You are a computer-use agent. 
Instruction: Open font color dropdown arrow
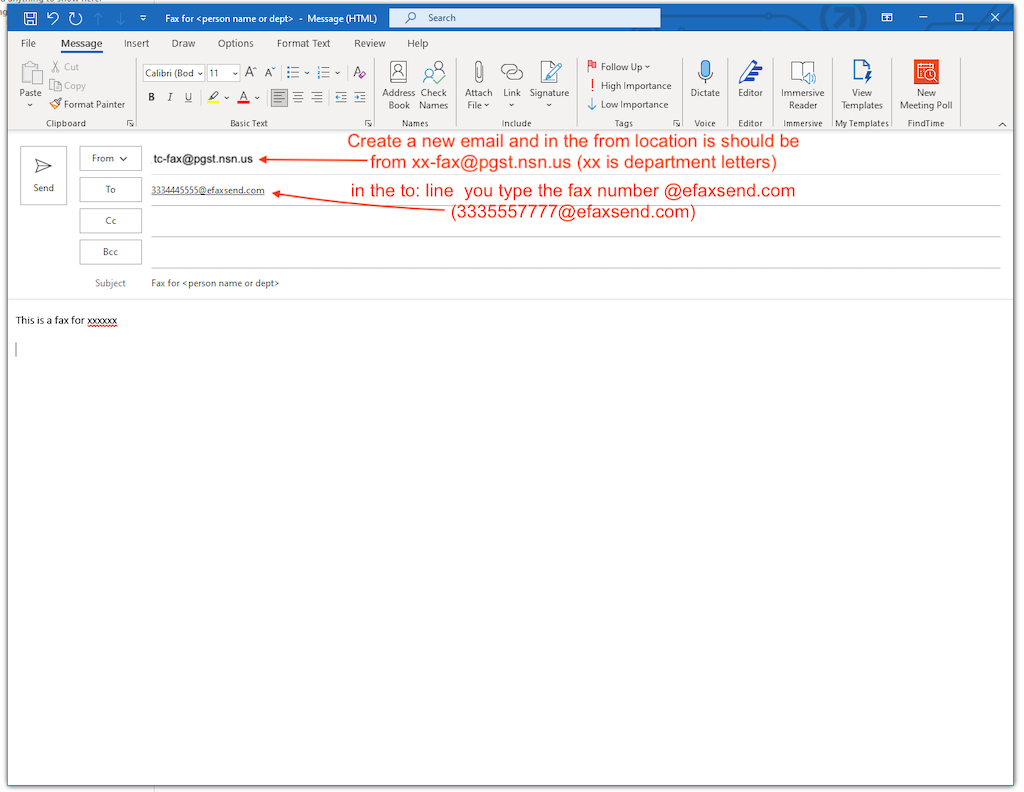coord(257,98)
